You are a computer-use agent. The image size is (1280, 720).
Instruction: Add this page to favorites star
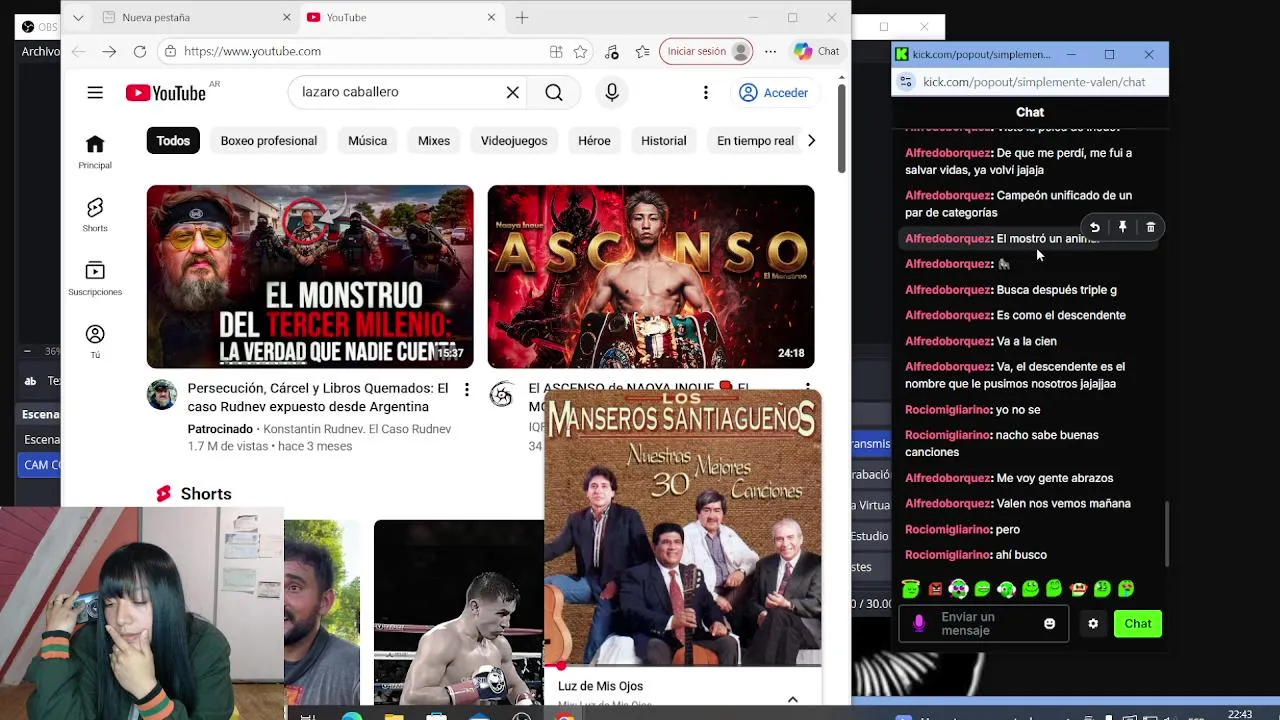(x=580, y=51)
